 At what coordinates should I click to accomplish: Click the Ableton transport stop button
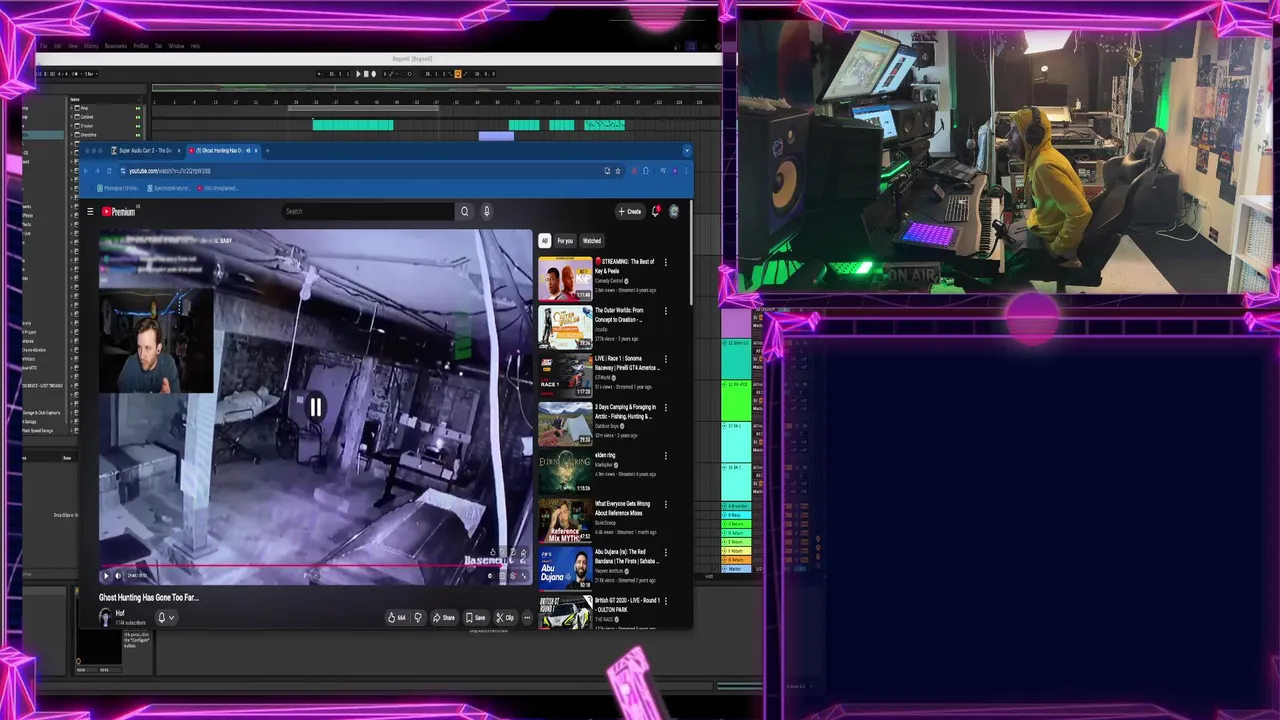coord(366,74)
